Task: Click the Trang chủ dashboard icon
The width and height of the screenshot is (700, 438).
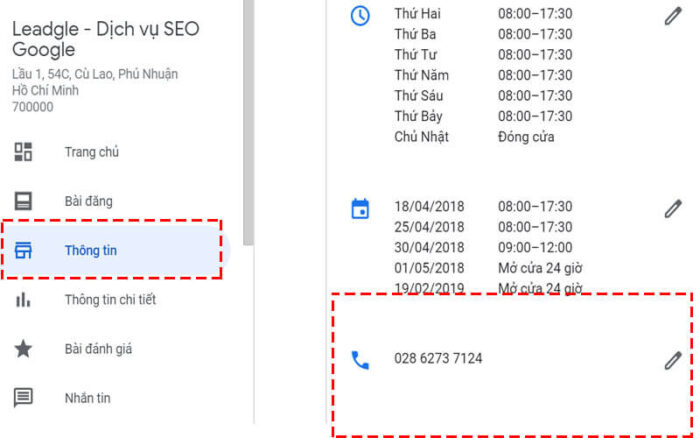Action: 23,152
